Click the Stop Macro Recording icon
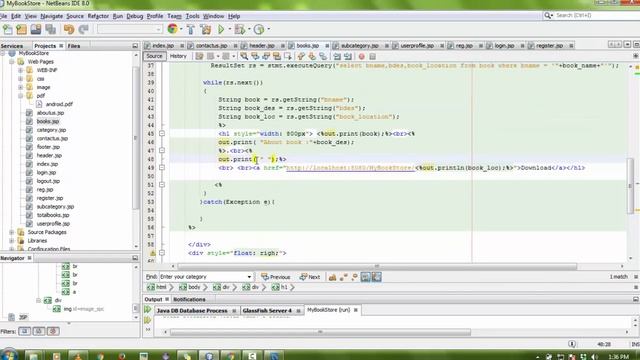Viewport: 640px width, 360px height. point(372,56)
